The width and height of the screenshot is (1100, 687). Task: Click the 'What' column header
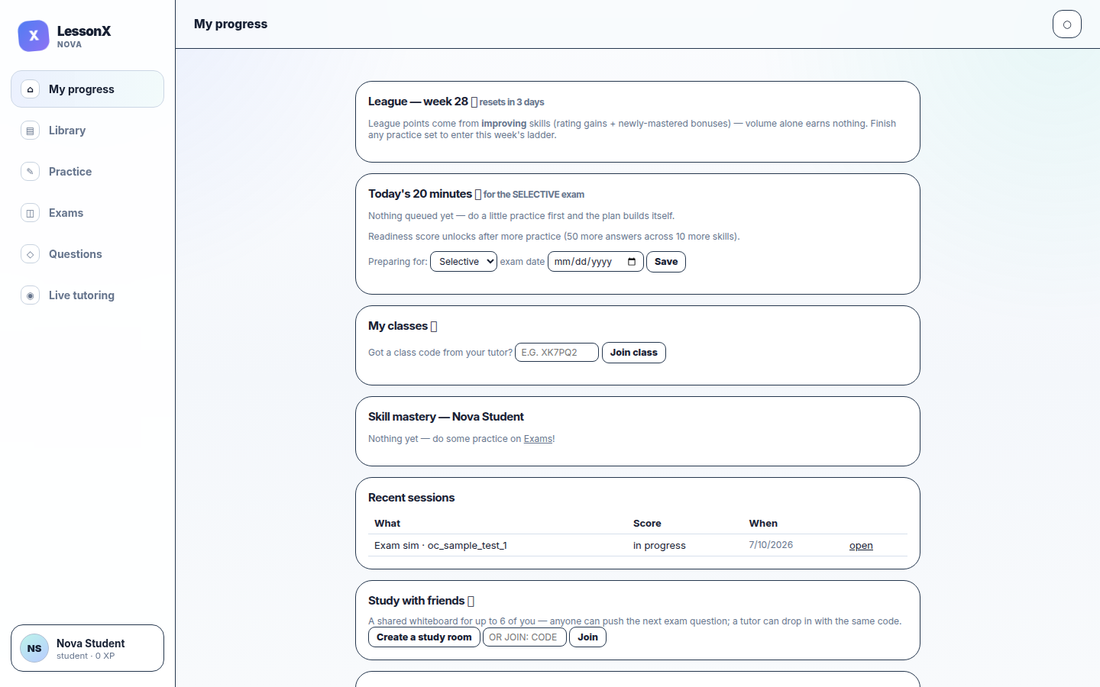[387, 523]
